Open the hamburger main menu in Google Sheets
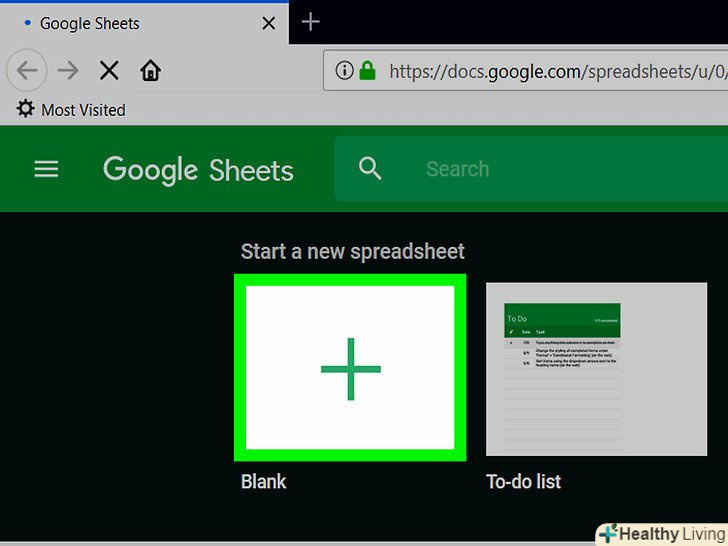 tap(46, 169)
